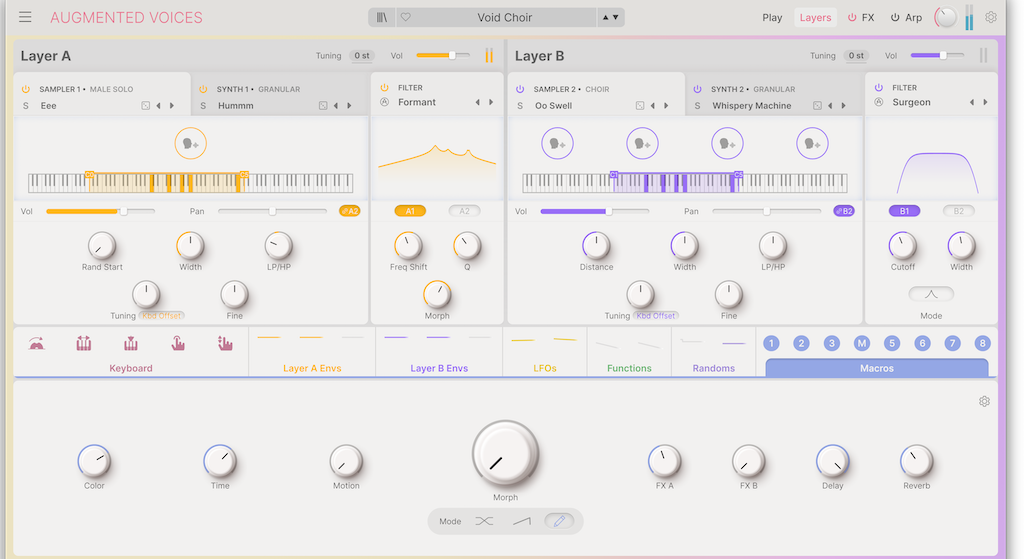Viewport: 1024px width, 559px height.
Task: Click the Layer A Formant filter type icon
Action: 385,102
